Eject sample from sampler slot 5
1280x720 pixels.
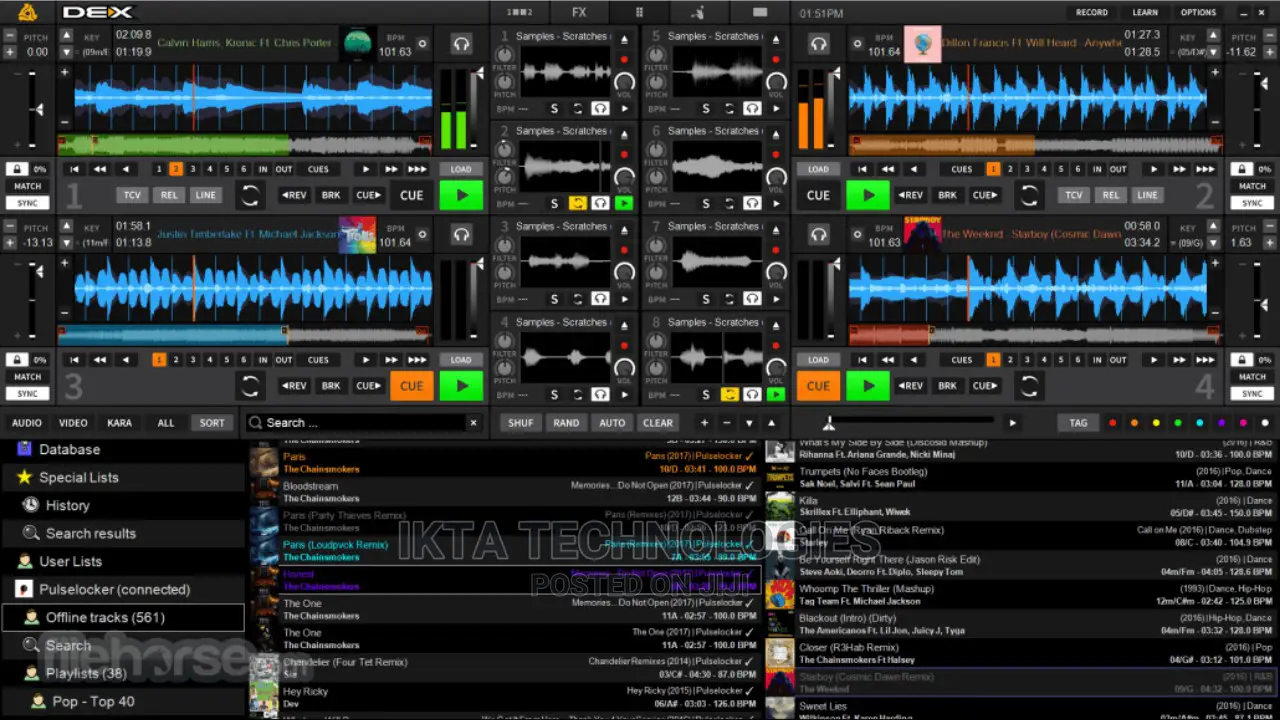775,40
